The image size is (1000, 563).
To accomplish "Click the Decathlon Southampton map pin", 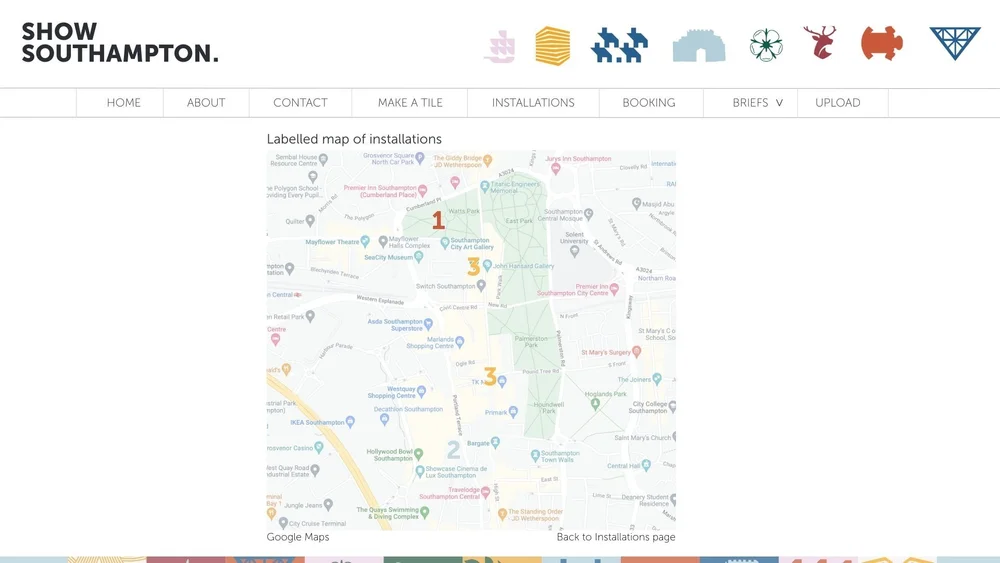I will [384, 419].
